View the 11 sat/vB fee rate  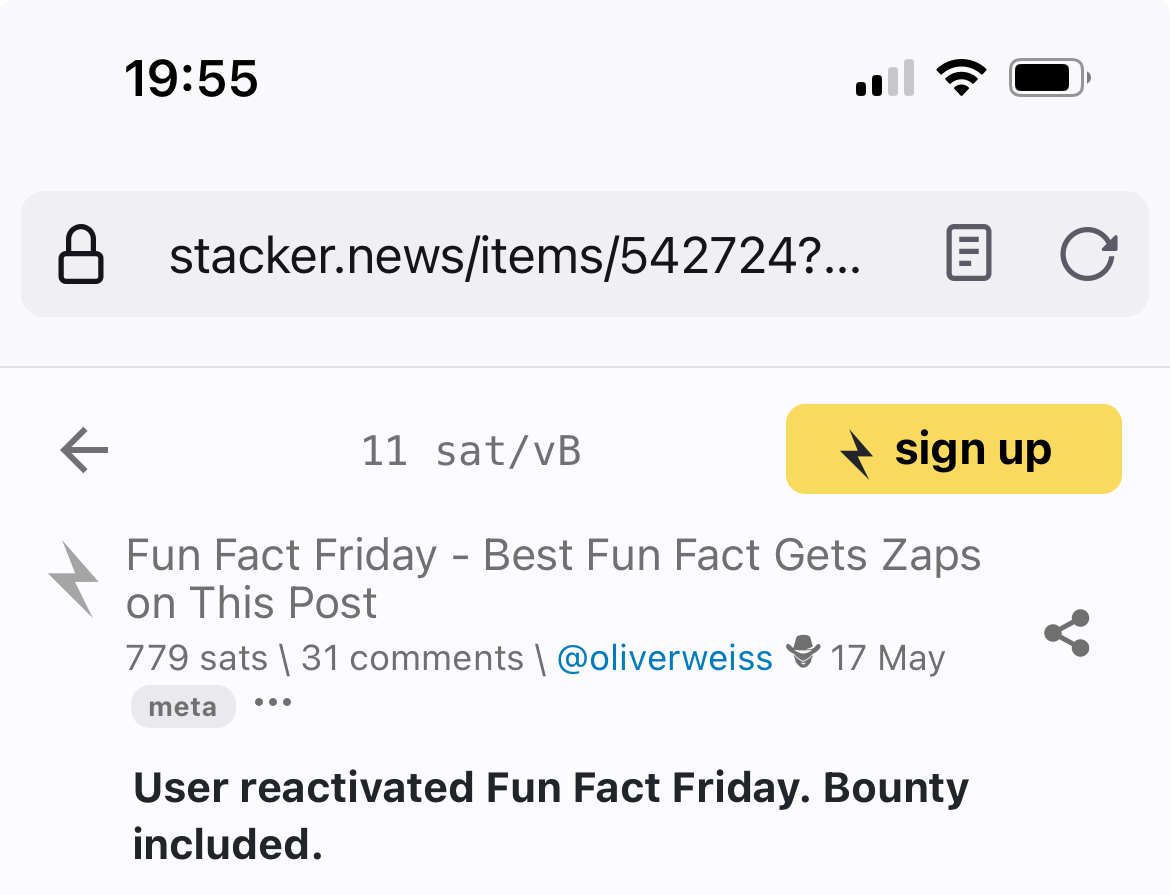[x=471, y=452]
